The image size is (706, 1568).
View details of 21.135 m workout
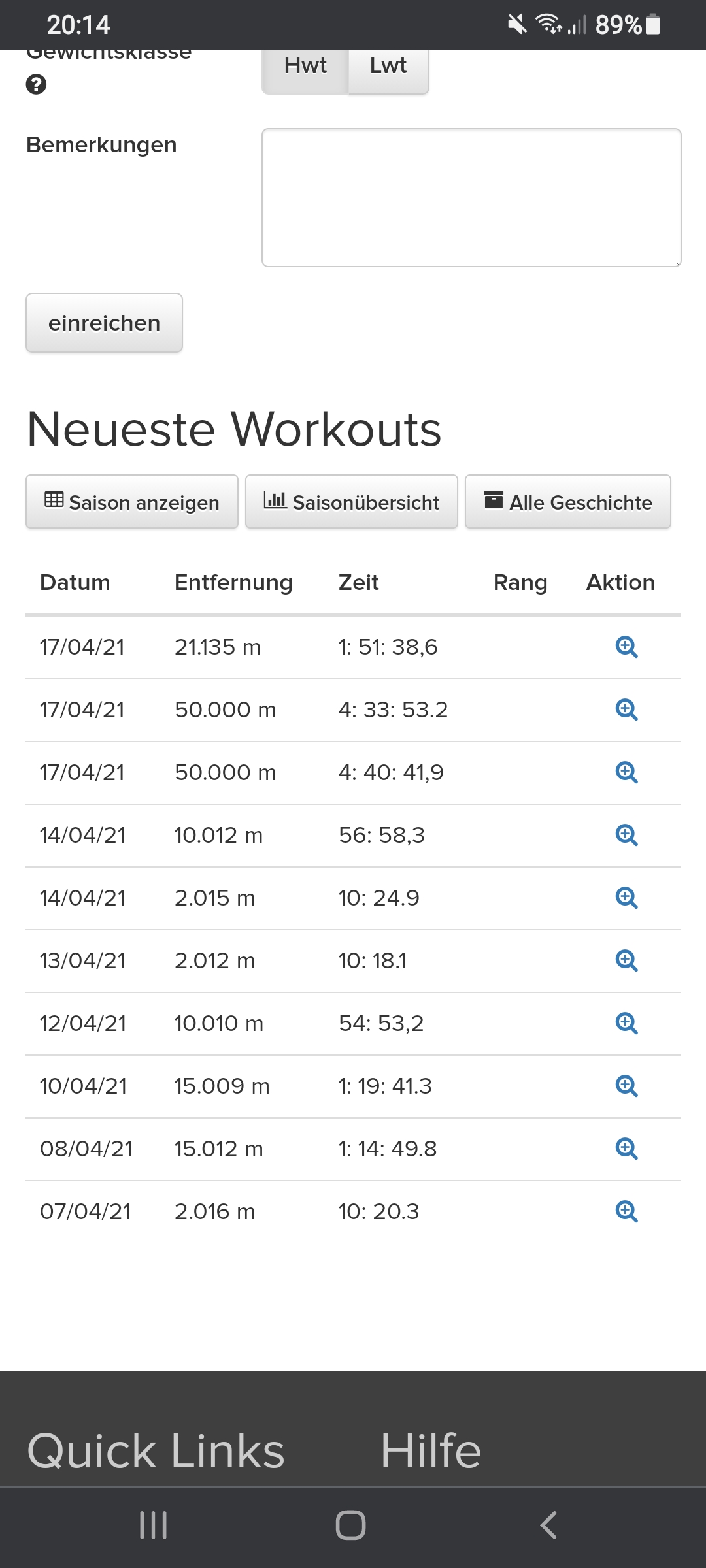(x=626, y=647)
